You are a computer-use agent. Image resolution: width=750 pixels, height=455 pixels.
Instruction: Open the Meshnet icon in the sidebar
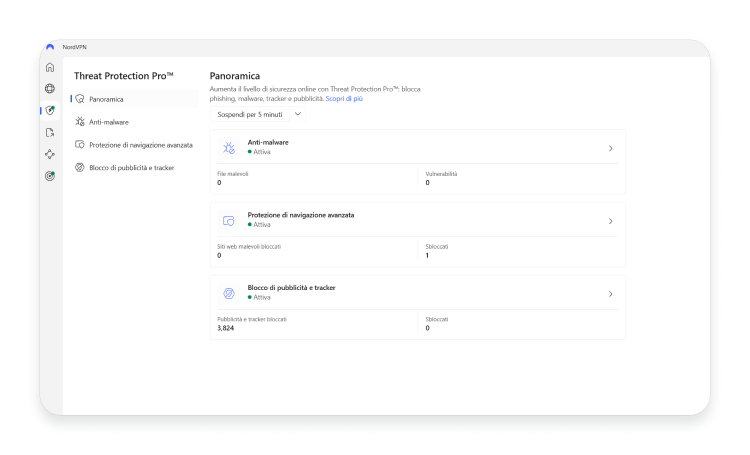coord(50,154)
